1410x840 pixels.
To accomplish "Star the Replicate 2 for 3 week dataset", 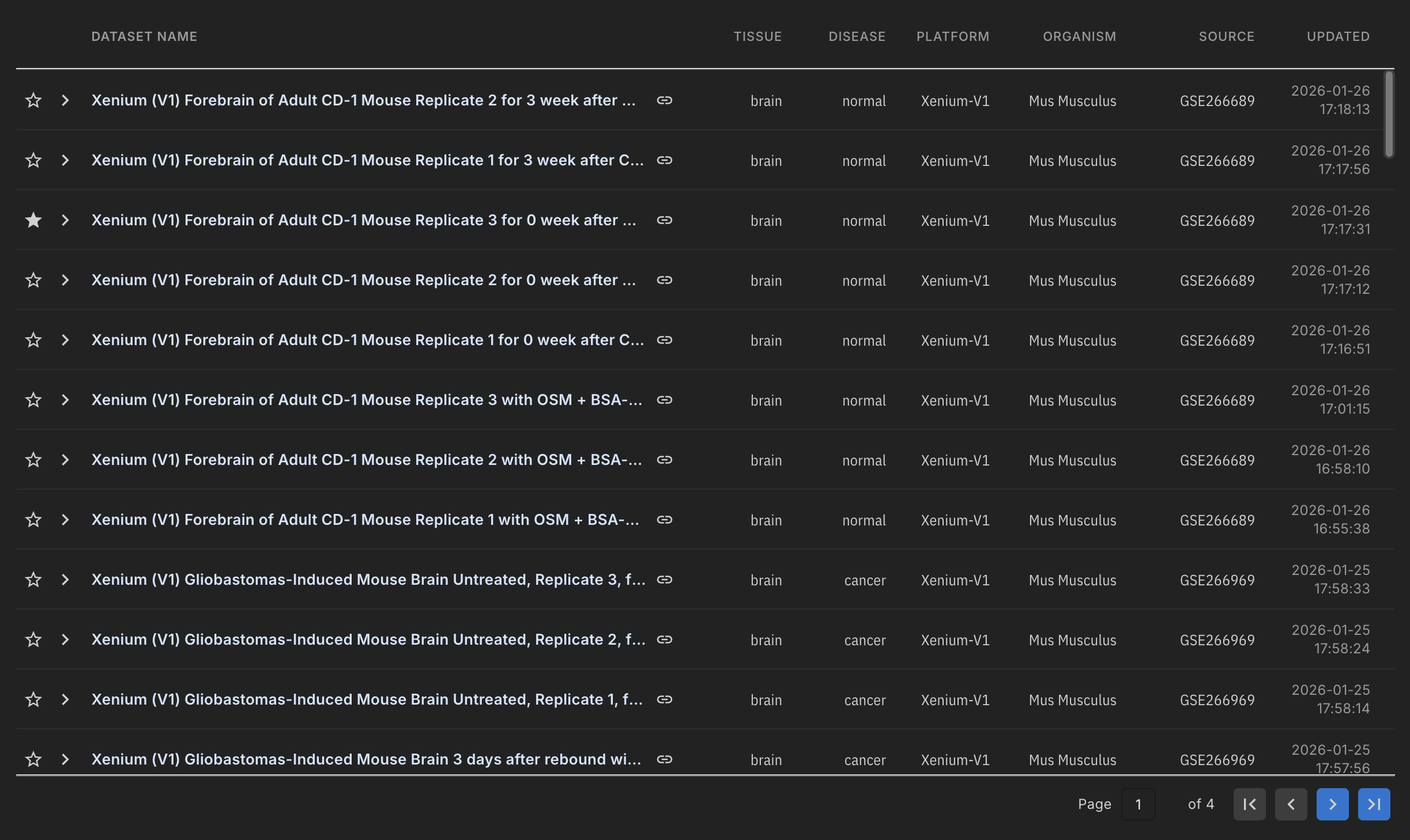I will (x=33, y=100).
